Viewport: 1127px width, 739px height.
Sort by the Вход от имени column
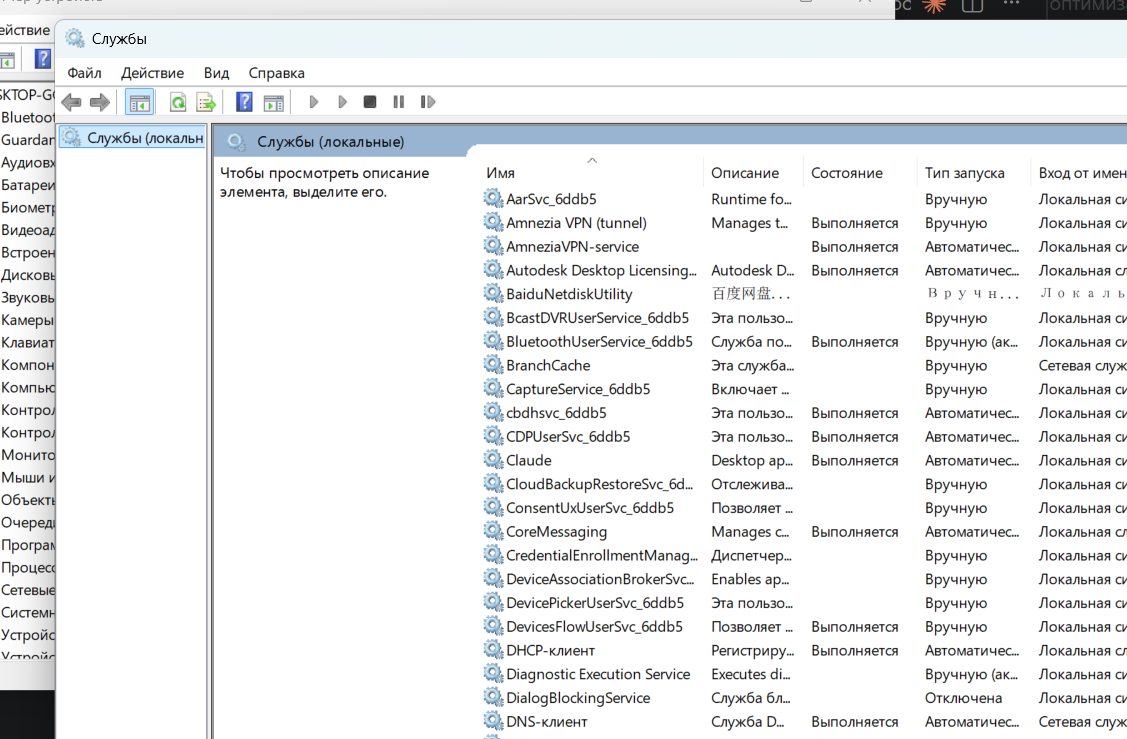coord(1082,173)
